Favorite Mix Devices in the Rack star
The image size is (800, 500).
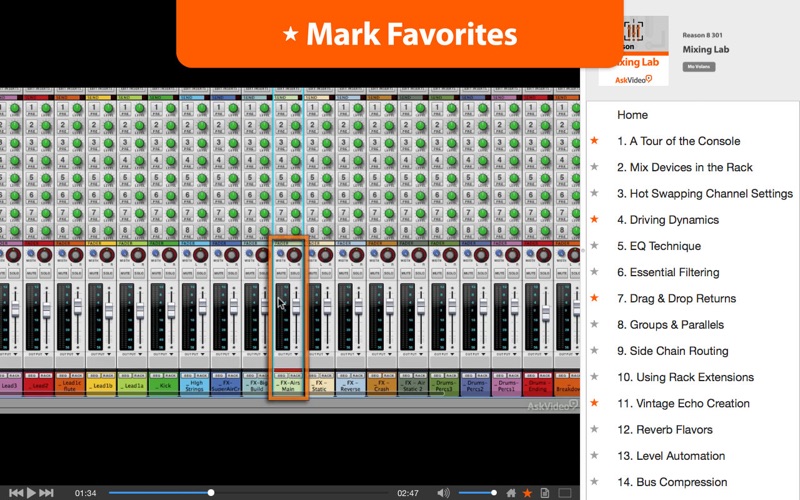[x=594, y=166]
